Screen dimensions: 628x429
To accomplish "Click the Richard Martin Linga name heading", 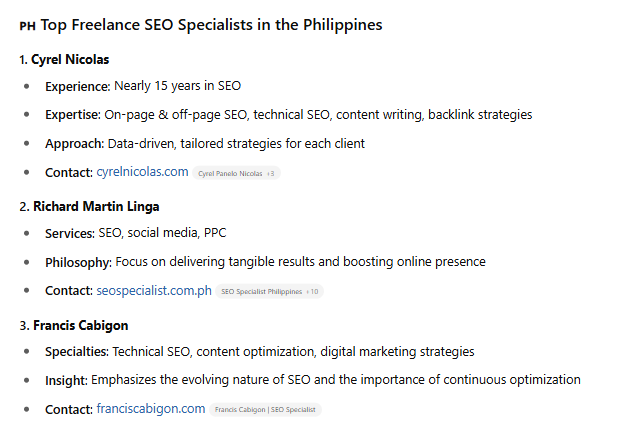I will point(96,207).
